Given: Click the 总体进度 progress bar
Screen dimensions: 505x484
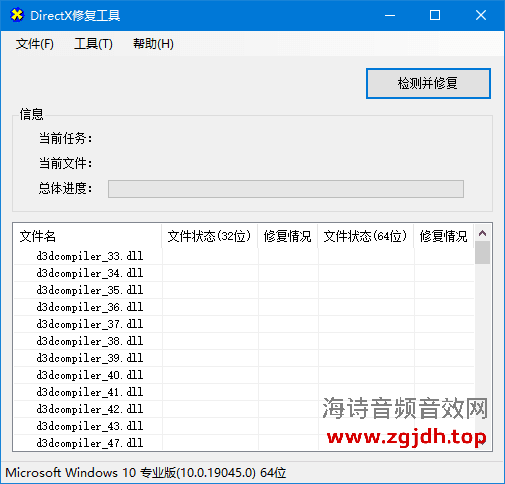Looking at the screenshot, I should (286, 189).
